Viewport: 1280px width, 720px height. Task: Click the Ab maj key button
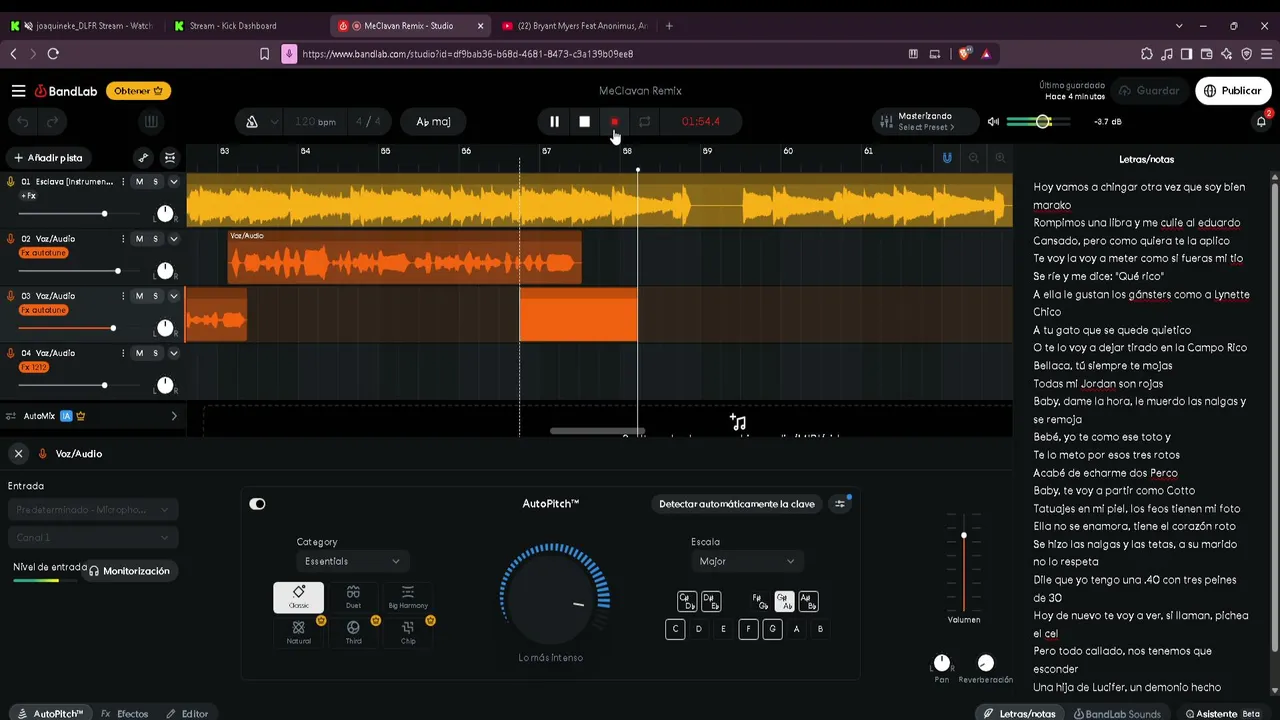coord(433,122)
